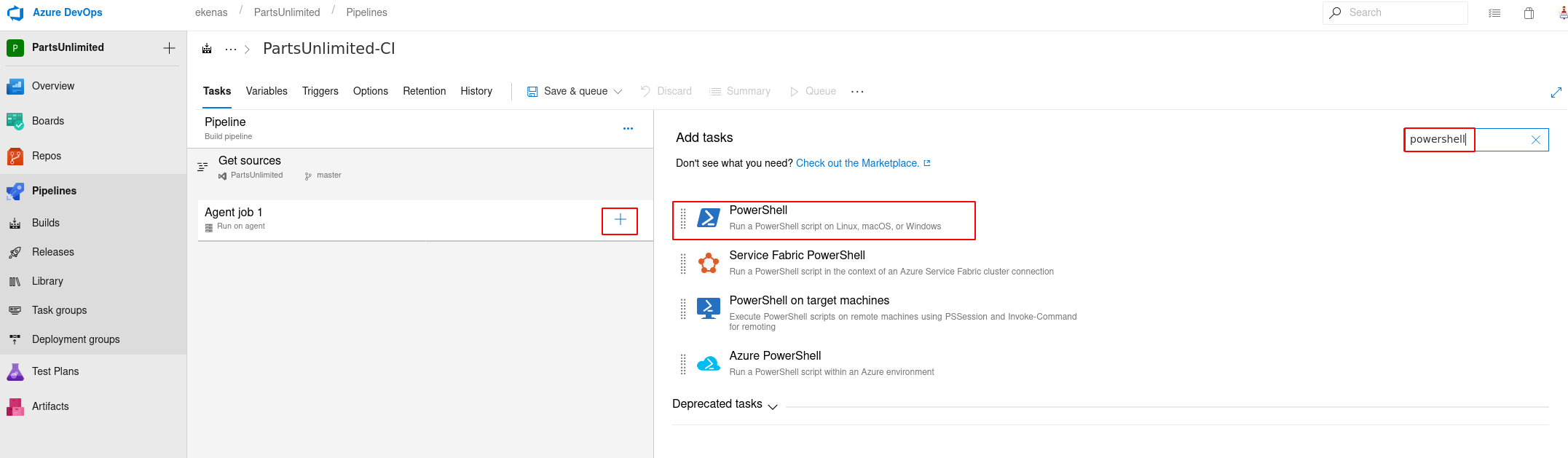1568x458 pixels.
Task: Click the Discard button
Action: [x=666, y=92]
